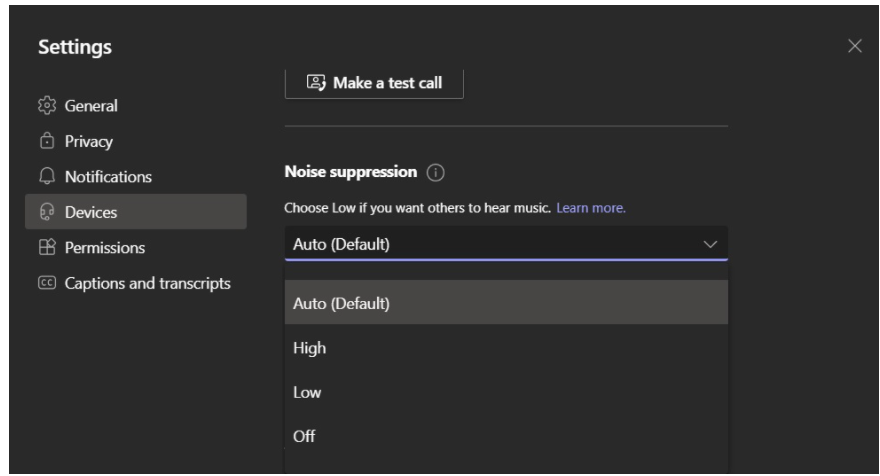The width and height of the screenshot is (880, 476).
Task: Click the Noise suppression info icon
Action: click(436, 172)
